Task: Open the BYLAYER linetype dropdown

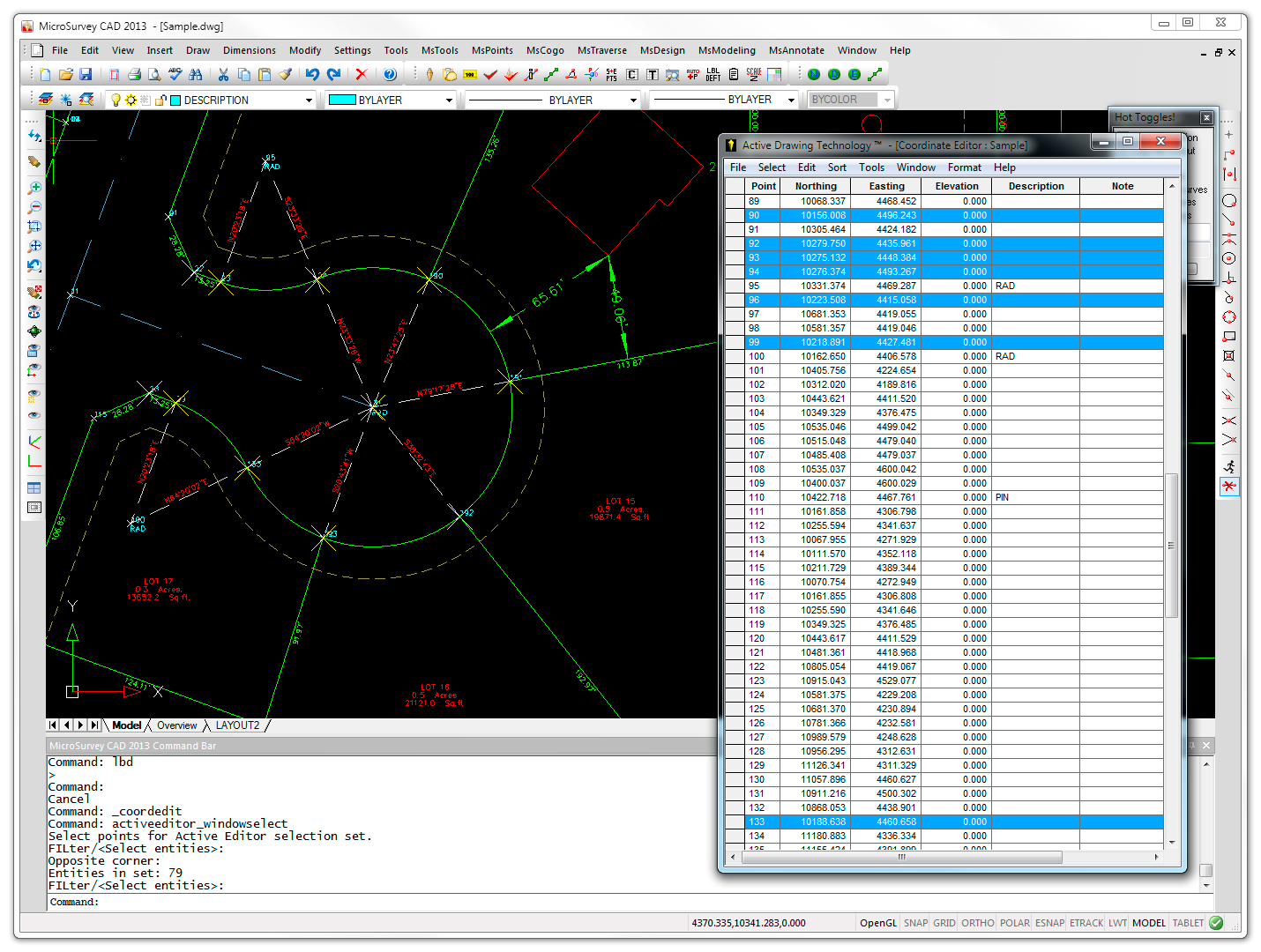Action: (633, 100)
